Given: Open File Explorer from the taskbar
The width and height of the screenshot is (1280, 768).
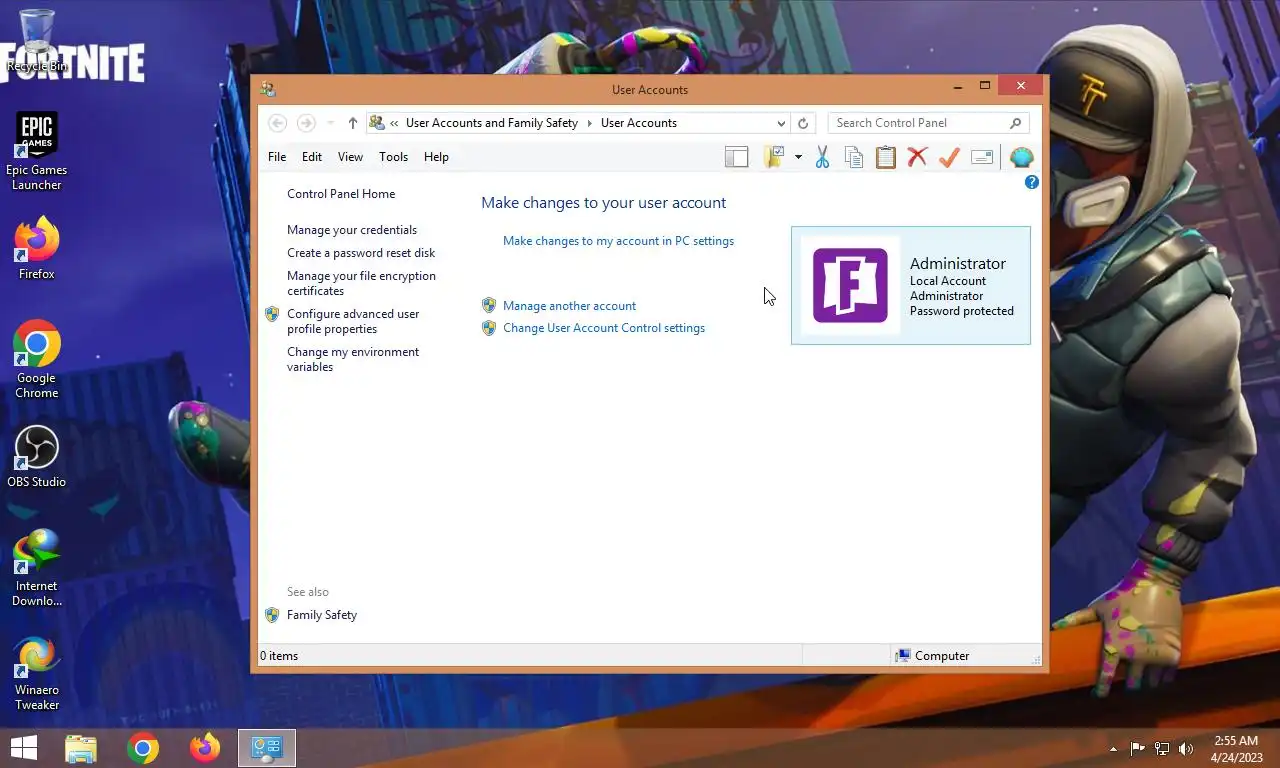Looking at the screenshot, I should (81, 748).
